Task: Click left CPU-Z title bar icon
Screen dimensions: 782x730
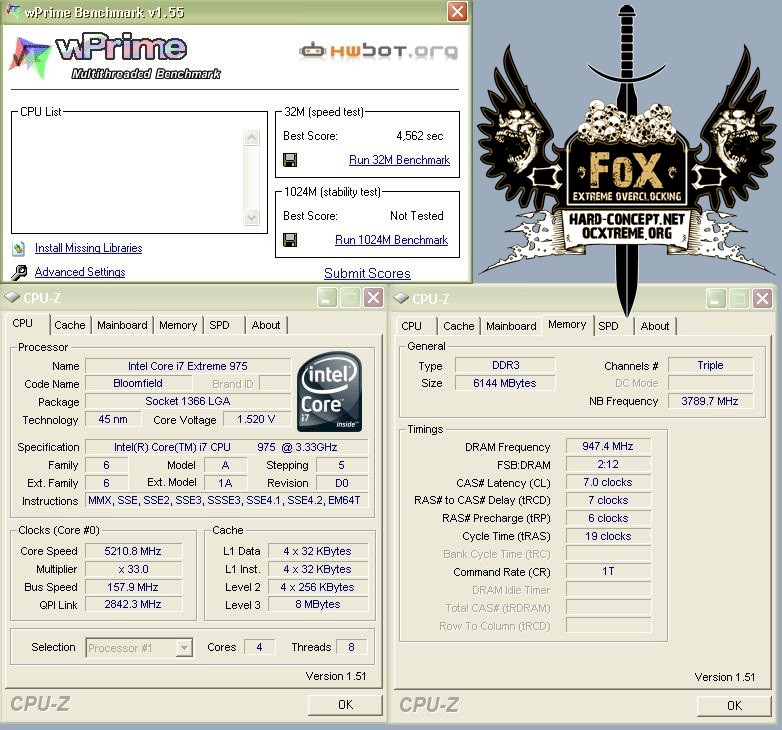Action: coord(11,298)
